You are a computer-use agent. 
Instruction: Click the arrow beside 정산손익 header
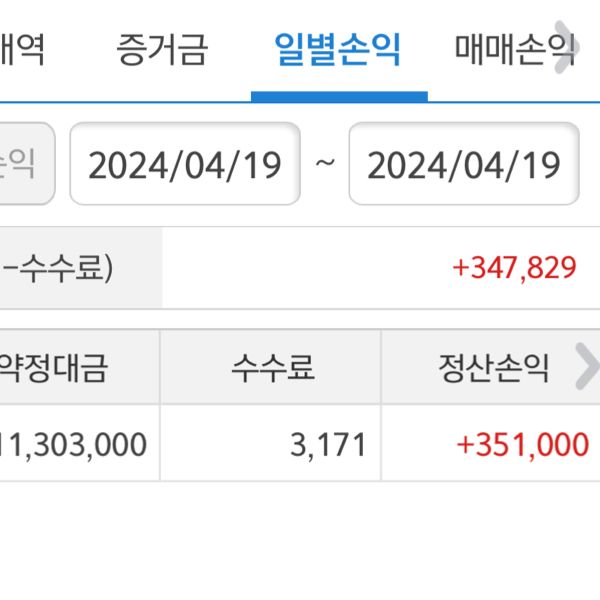(x=586, y=369)
